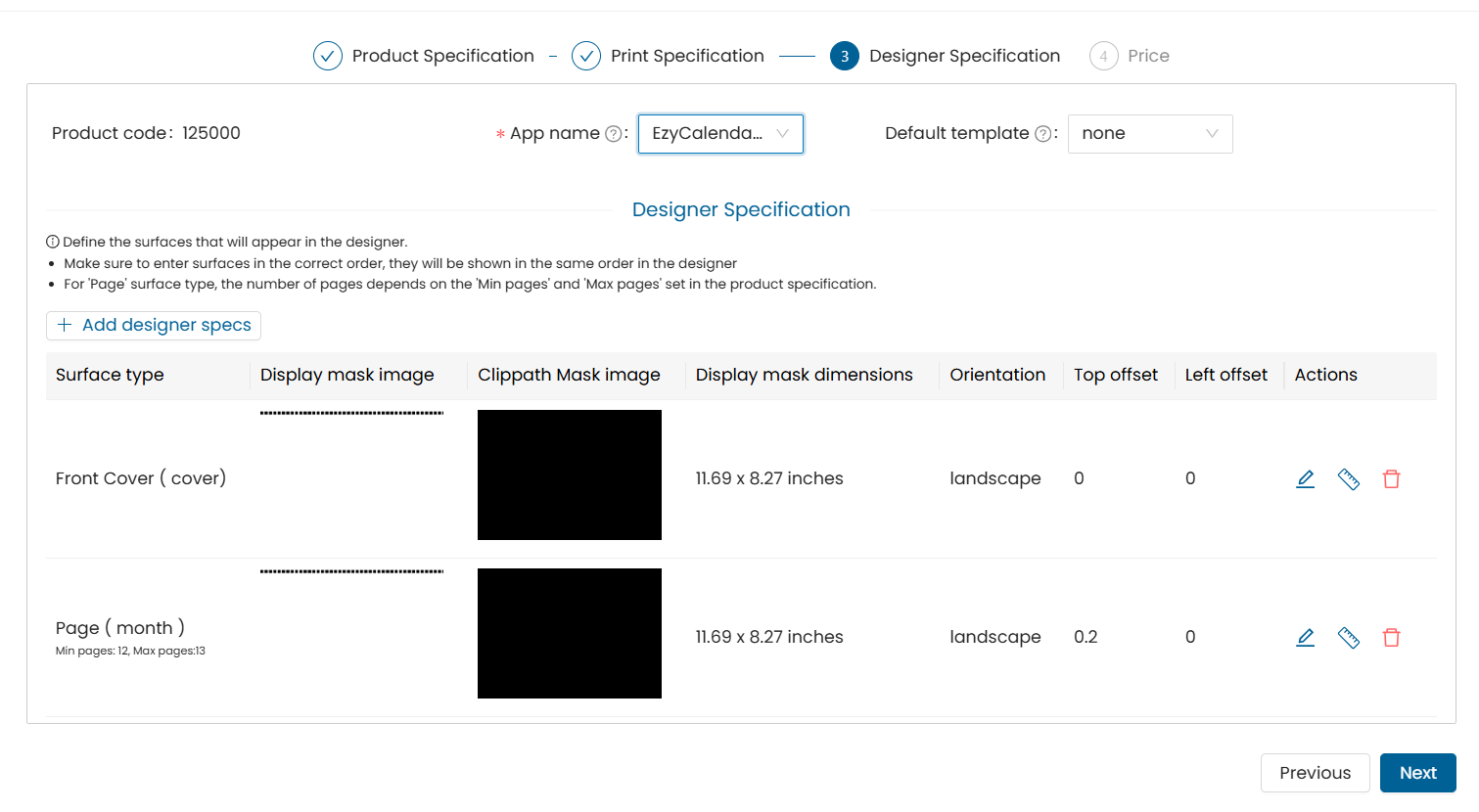Show App name help tooltip icon
1479x812 pixels.
pyautogui.click(x=614, y=134)
